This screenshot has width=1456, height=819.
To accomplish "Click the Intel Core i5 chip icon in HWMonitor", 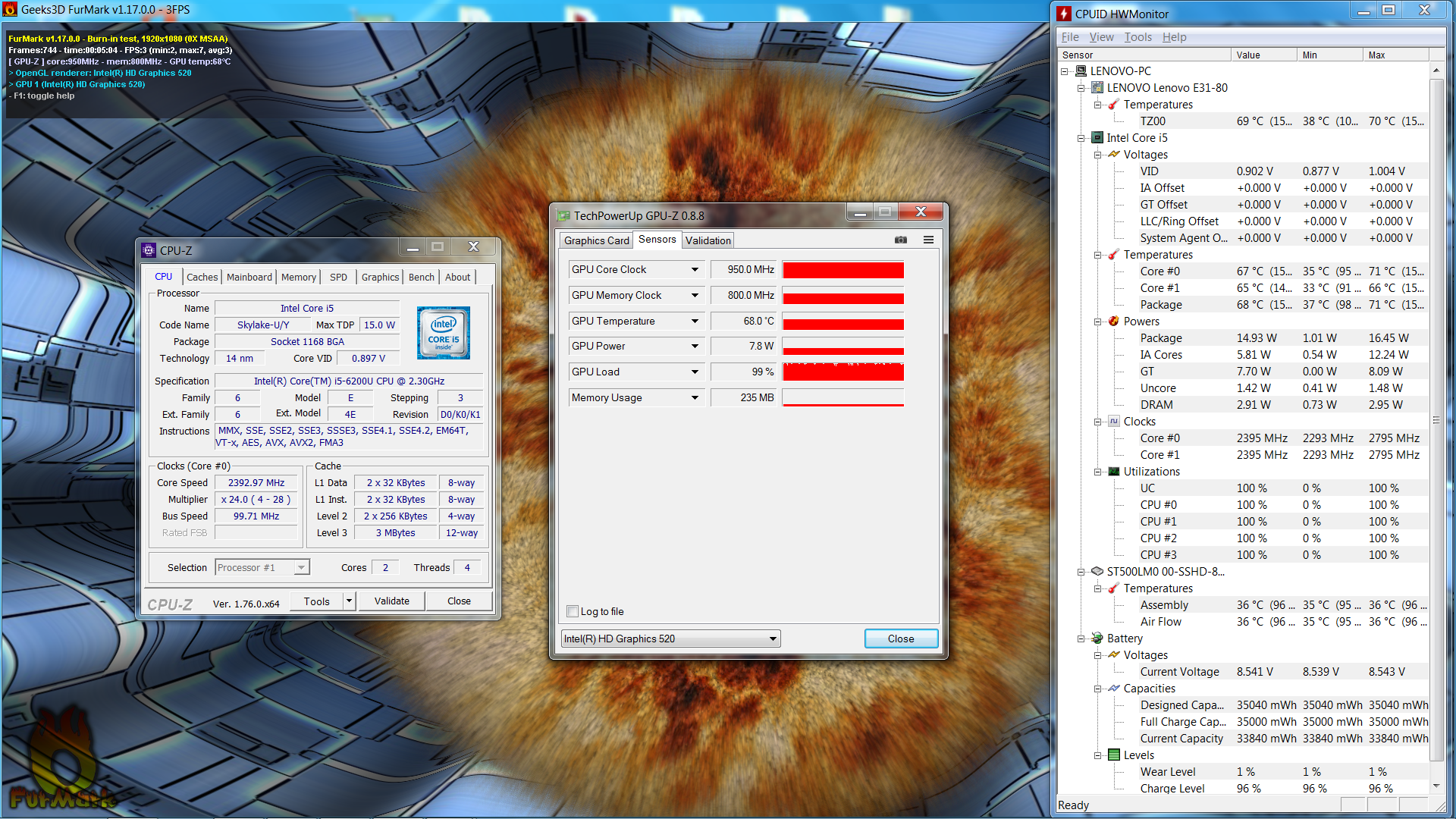I will coord(1097,137).
